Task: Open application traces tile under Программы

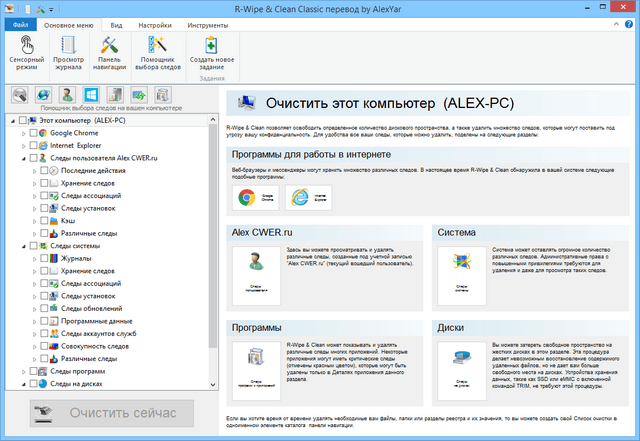Action: (256, 371)
